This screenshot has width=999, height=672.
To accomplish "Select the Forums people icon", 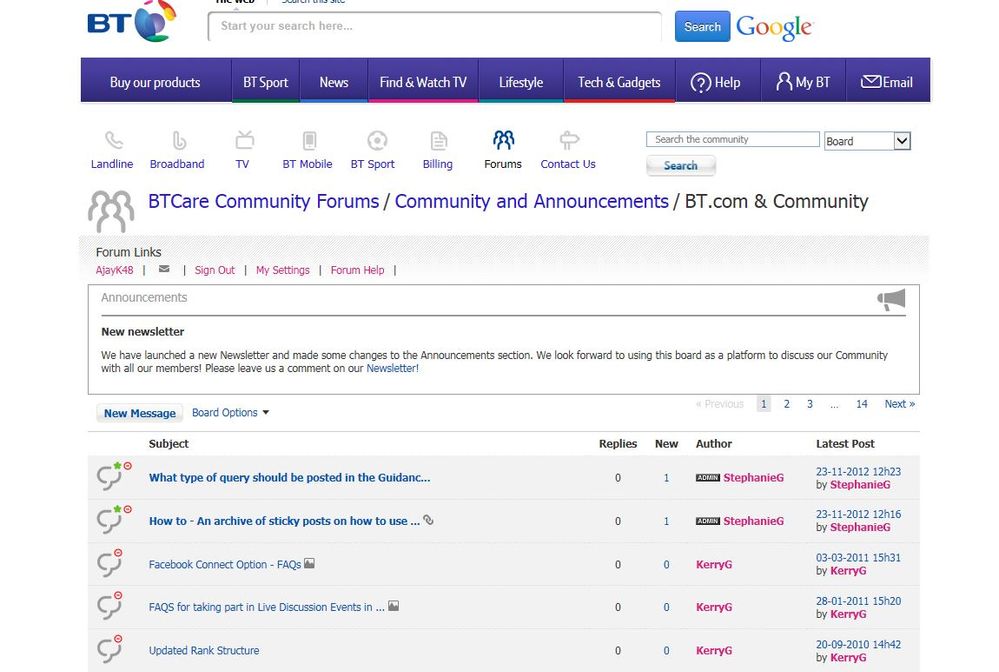I will pyautogui.click(x=503, y=139).
